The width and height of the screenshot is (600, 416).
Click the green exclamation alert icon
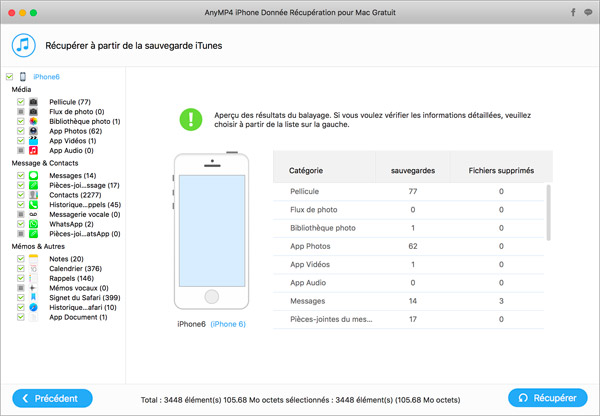(191, 119)
